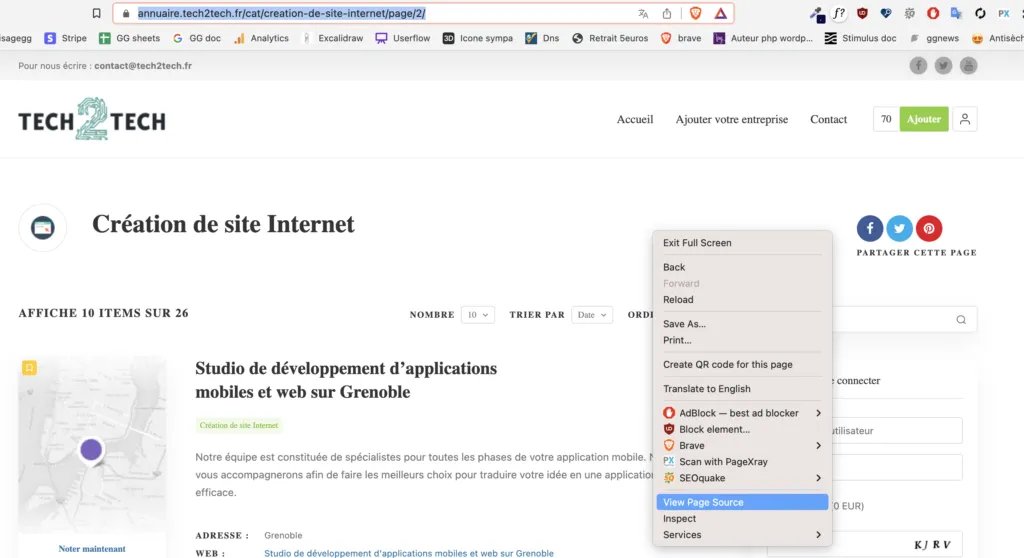Image resolution: width=1024 pixels, height=558 pixels.
Task: Open Brave Rewards triangle icon
Action: click(720, 13)
